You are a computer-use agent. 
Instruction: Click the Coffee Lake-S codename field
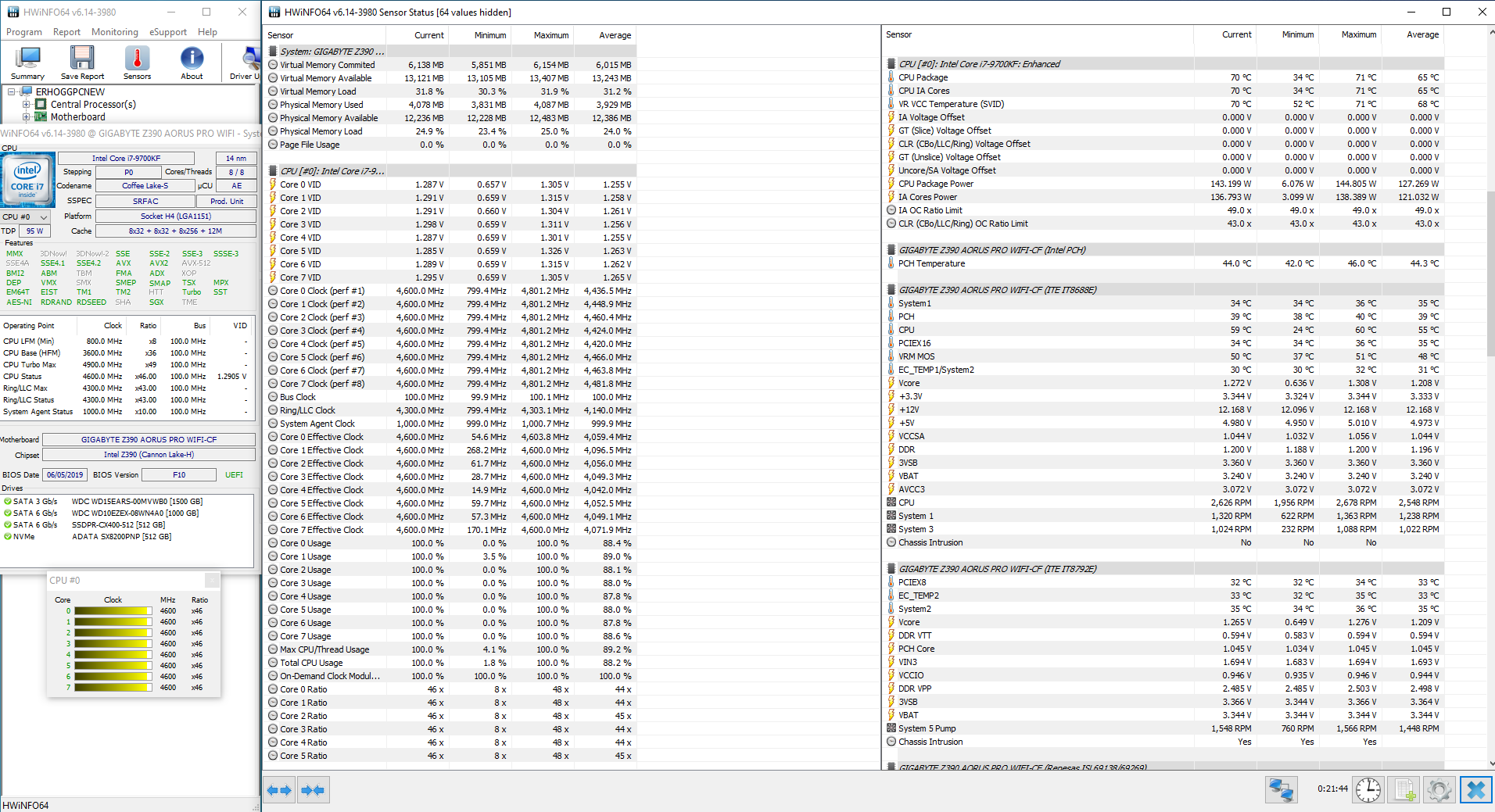[x=145, y=186]
